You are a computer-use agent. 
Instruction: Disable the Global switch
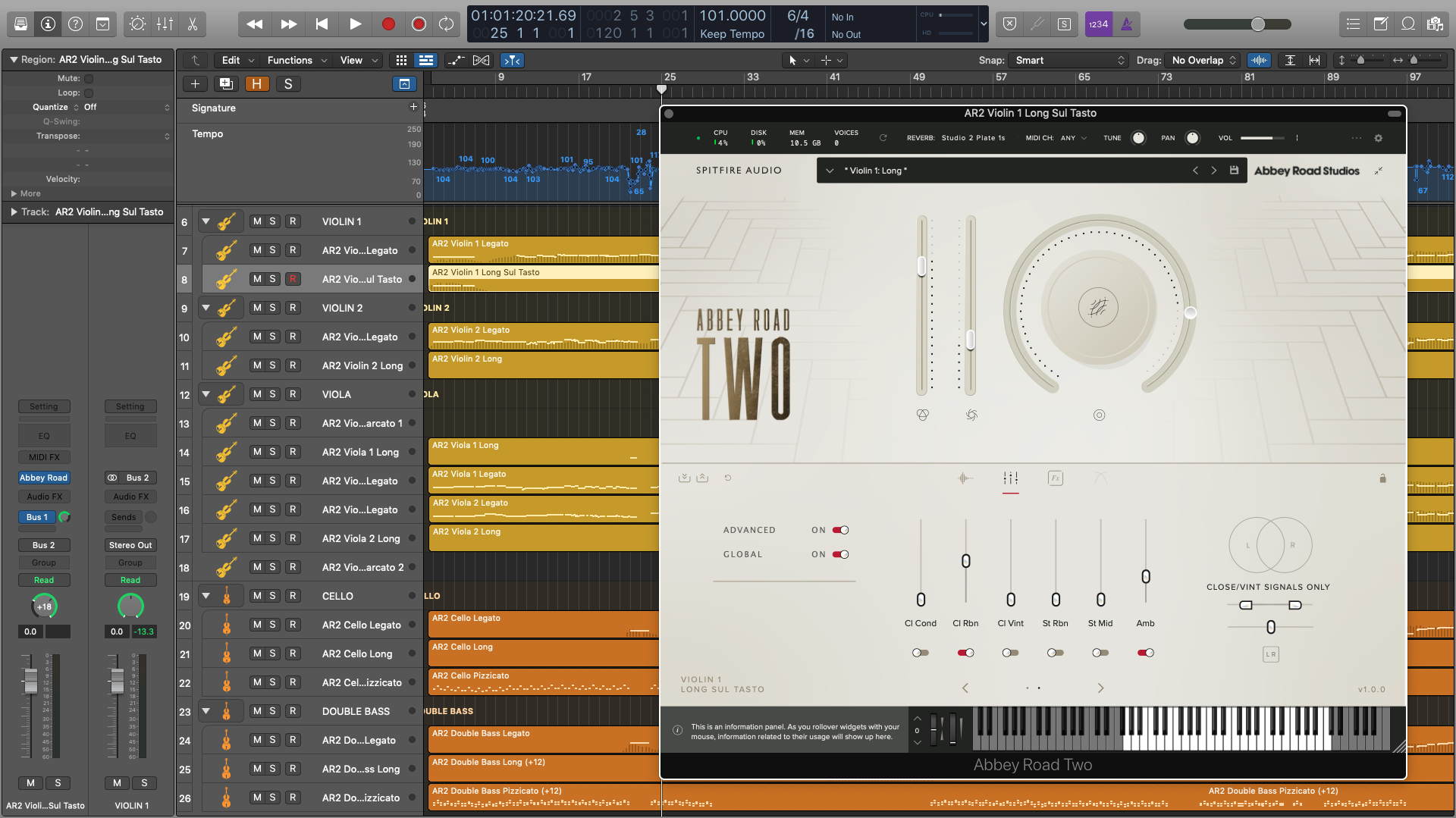tap(840, 554)
